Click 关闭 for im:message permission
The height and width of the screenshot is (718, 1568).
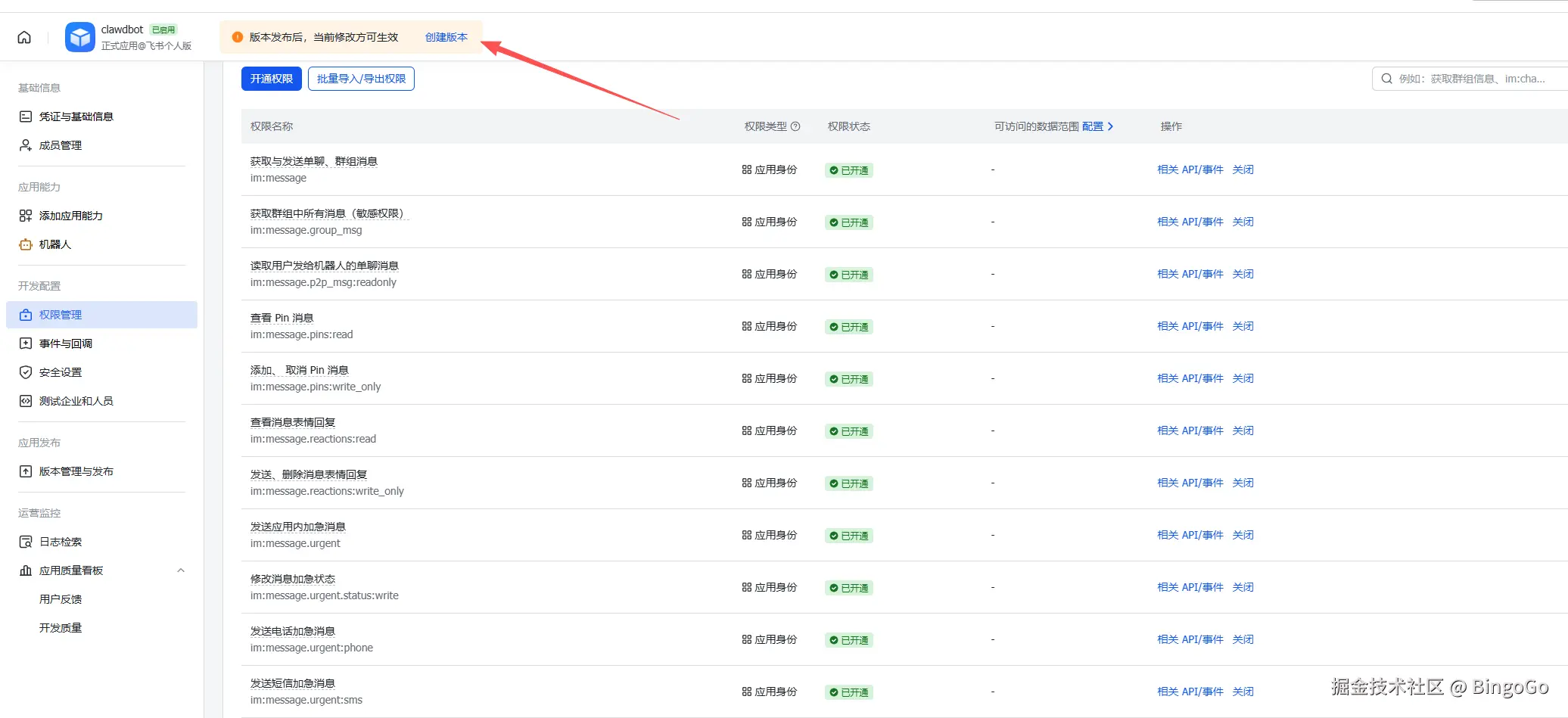pos(1243,169)
